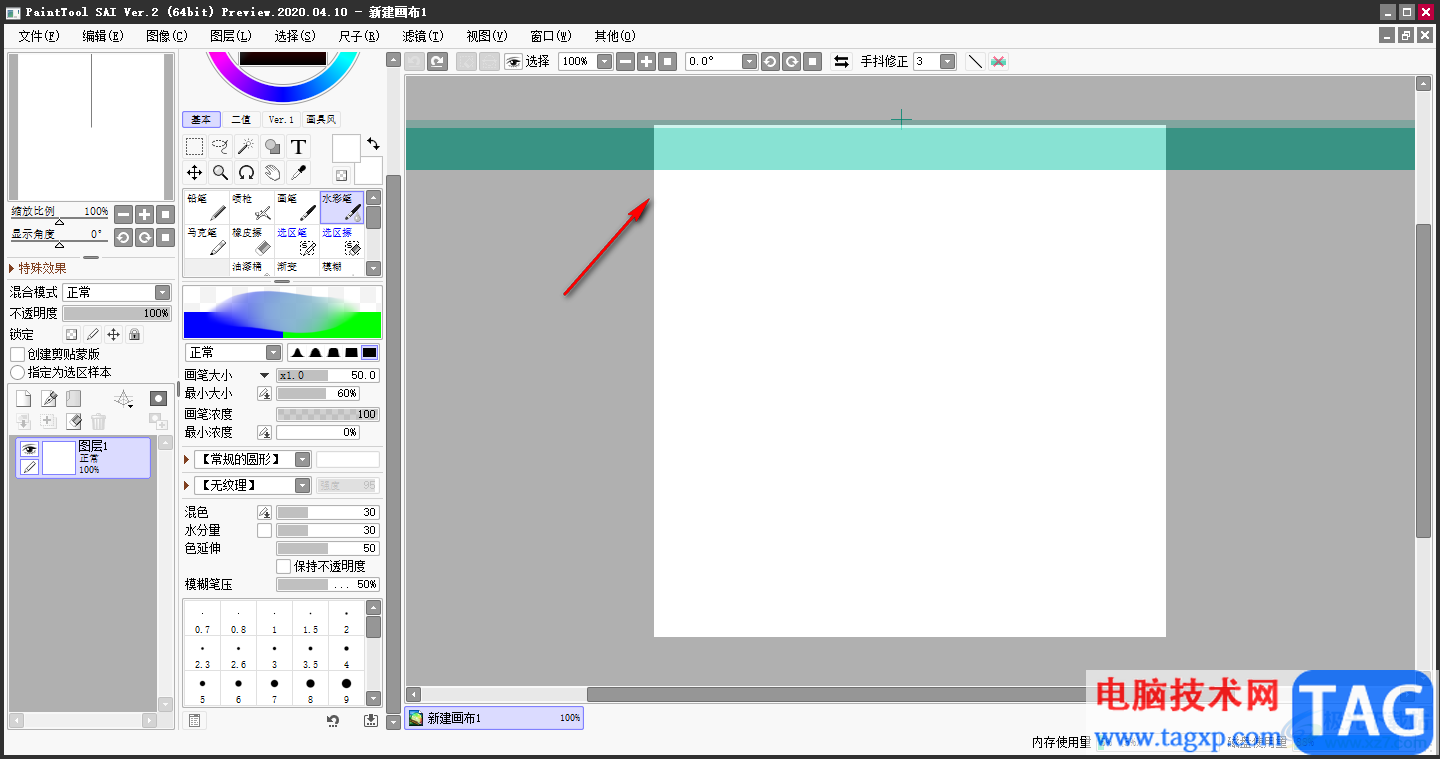The height and width of the screenshot is (759, 1440).
Task: Hide 图层1 using its eye icon
Action: [x=29, y=449]
